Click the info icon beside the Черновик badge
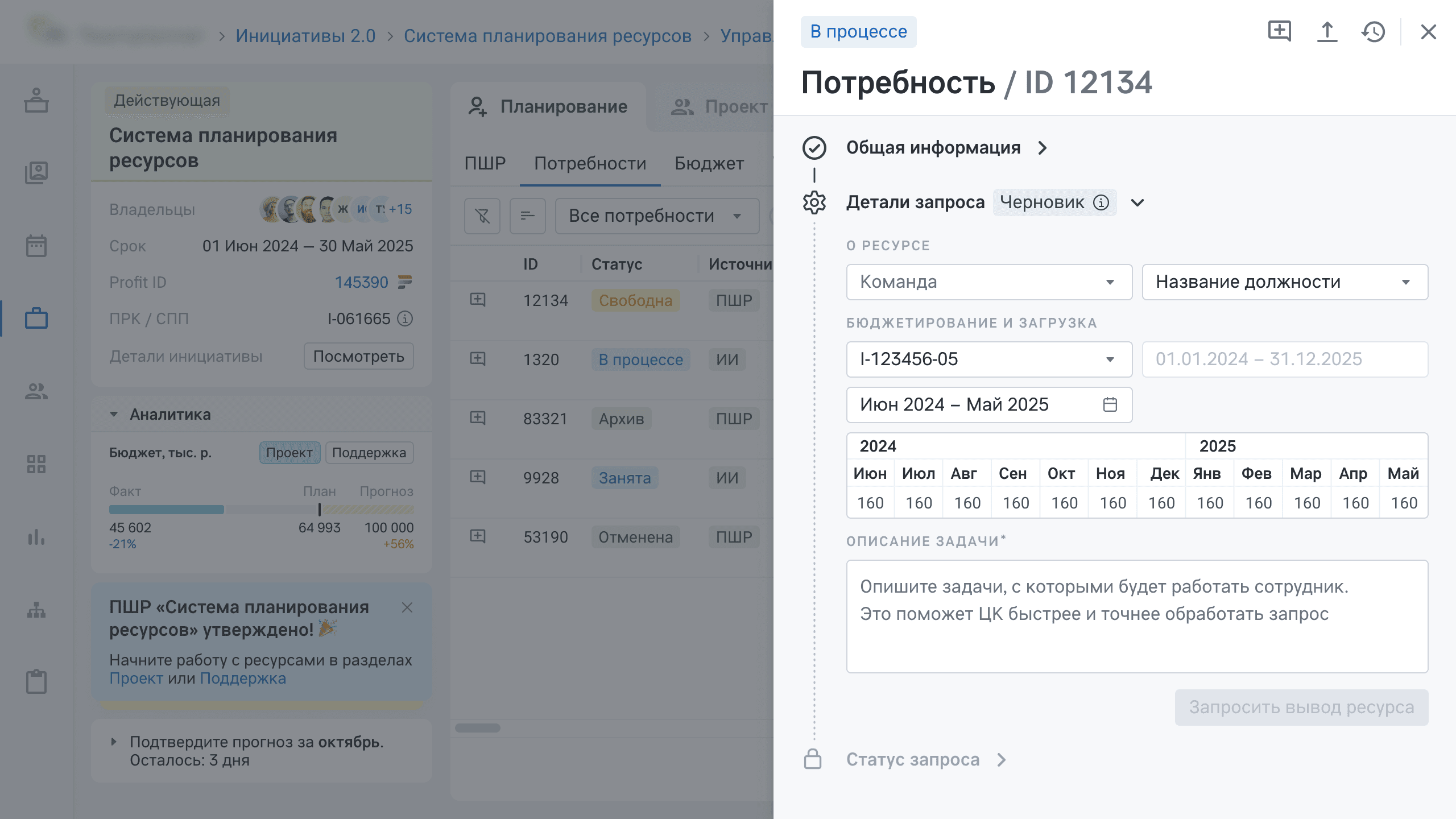This screenshot has width=1456, height=819. 1101,202
